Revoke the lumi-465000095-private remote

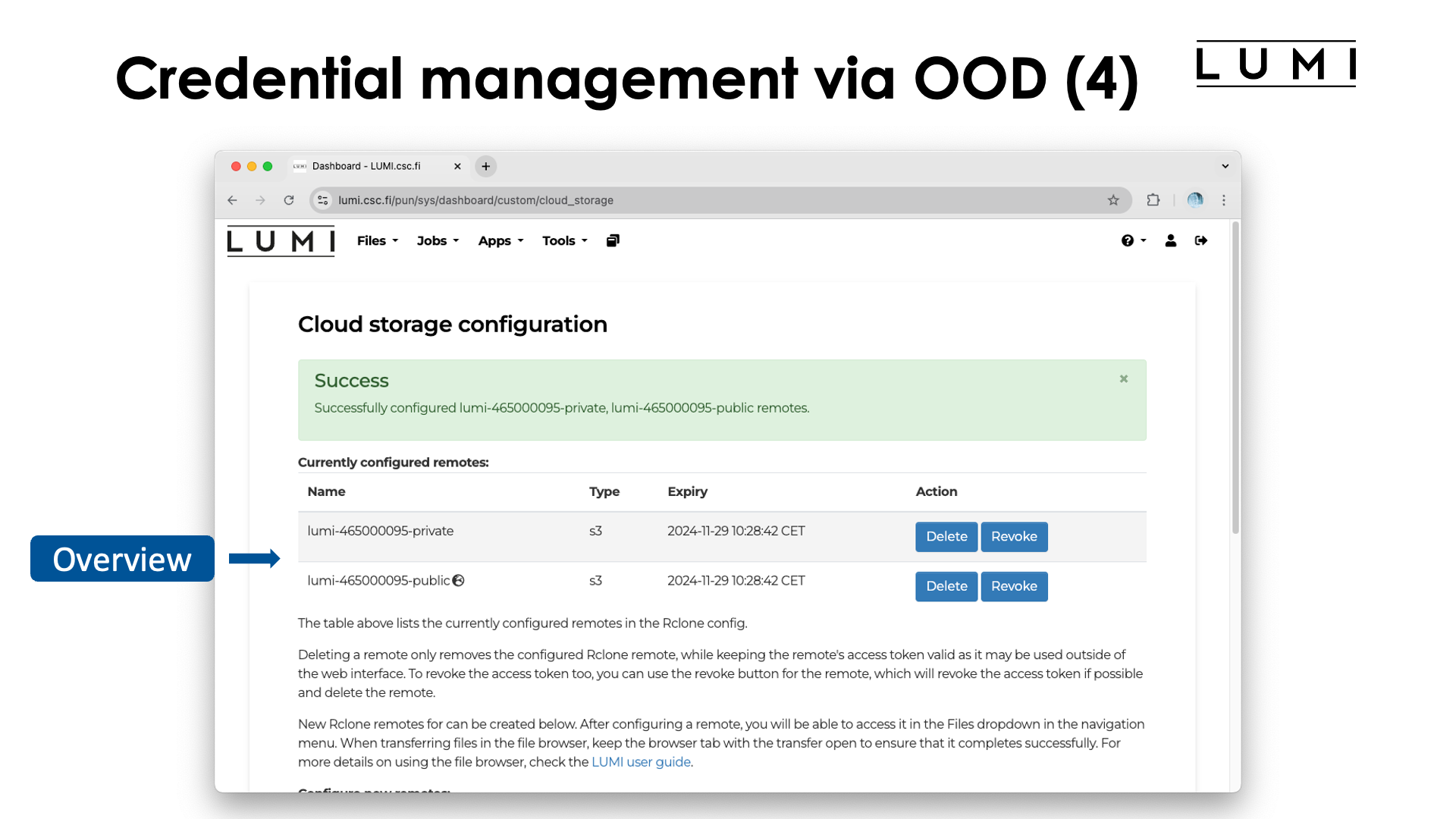point(1014,537)
